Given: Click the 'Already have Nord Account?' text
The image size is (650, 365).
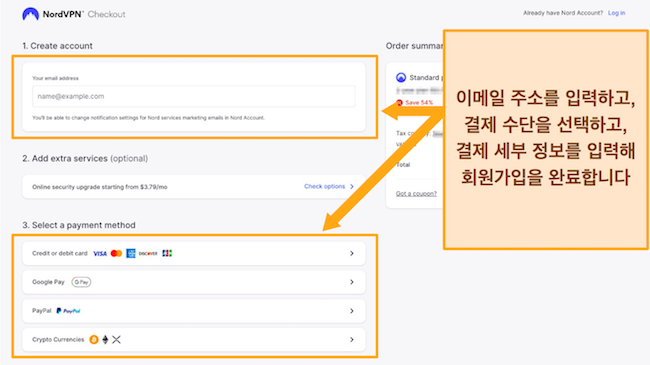Looking at the screenshot, I should pyautogui.click(x=563, y=13).
